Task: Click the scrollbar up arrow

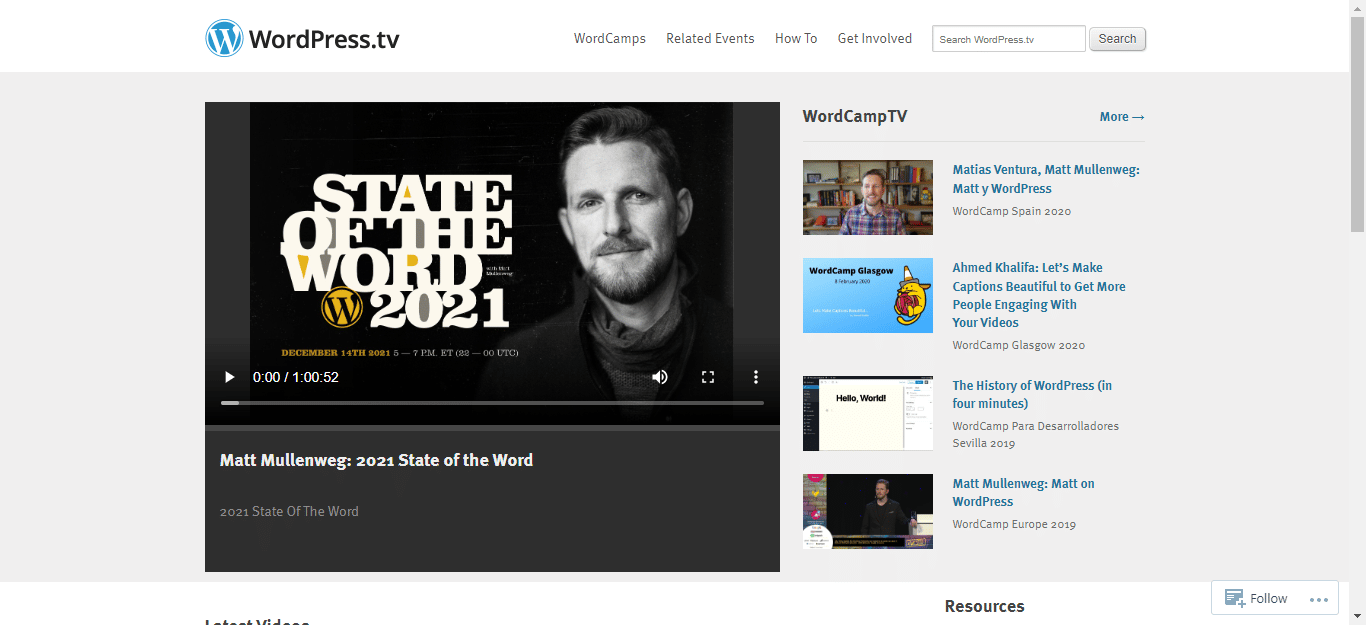Action: point(1358,8)
